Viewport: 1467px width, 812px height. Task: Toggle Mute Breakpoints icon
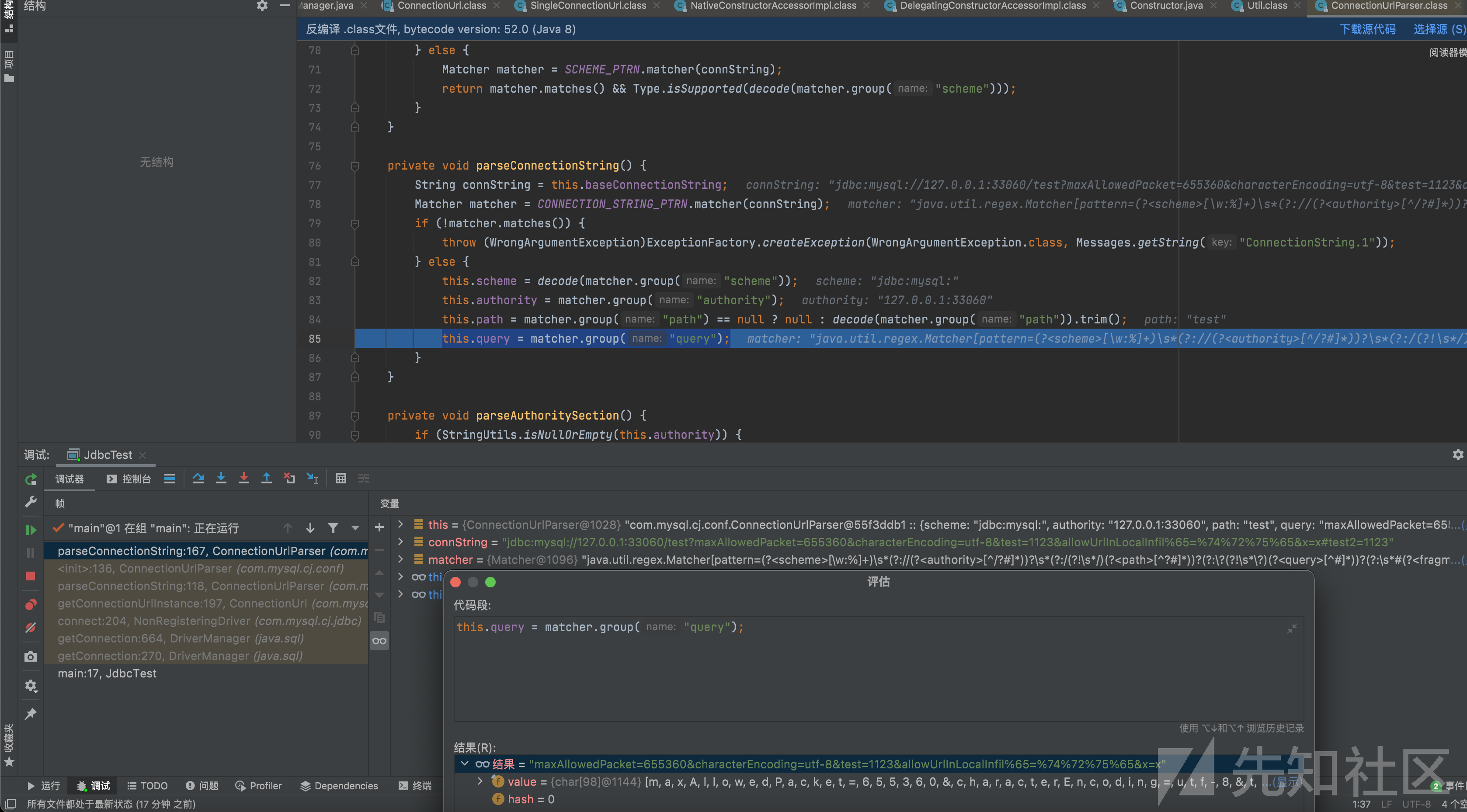point(31,628)
